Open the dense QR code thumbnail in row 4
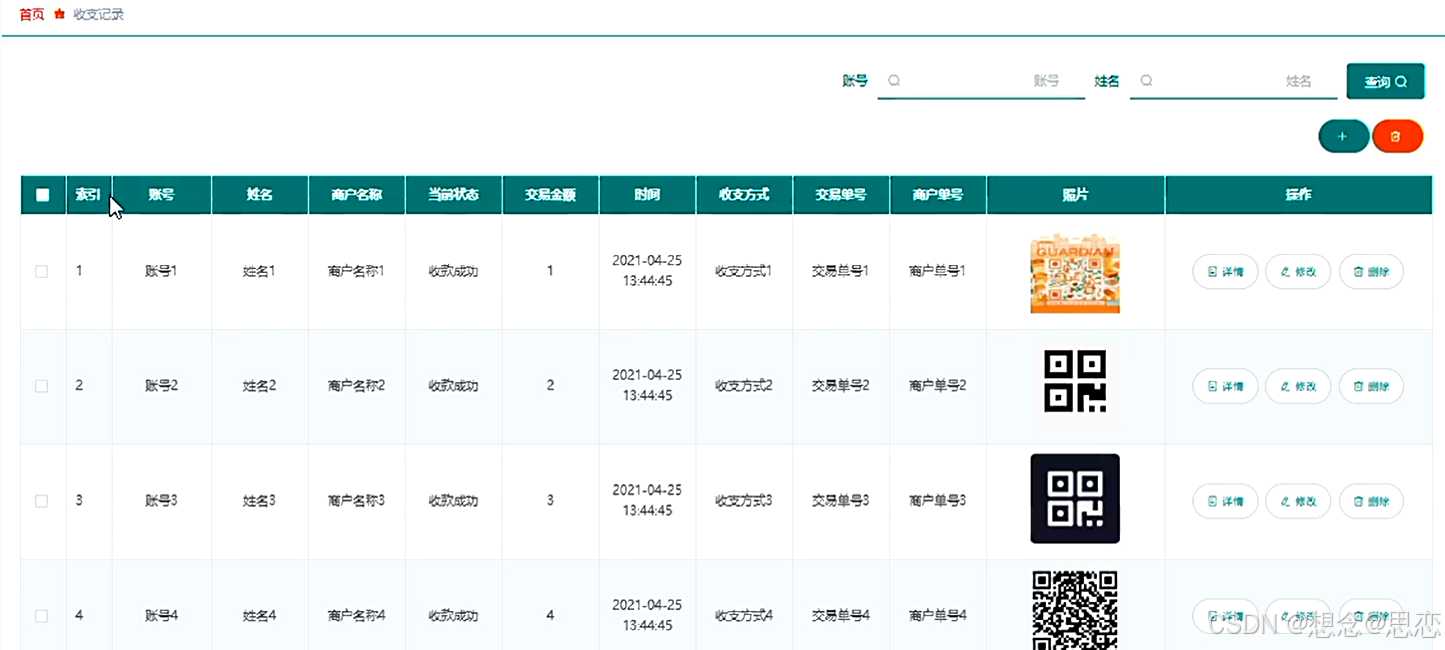This screenshot has width=1445, height=650. 1075,609
